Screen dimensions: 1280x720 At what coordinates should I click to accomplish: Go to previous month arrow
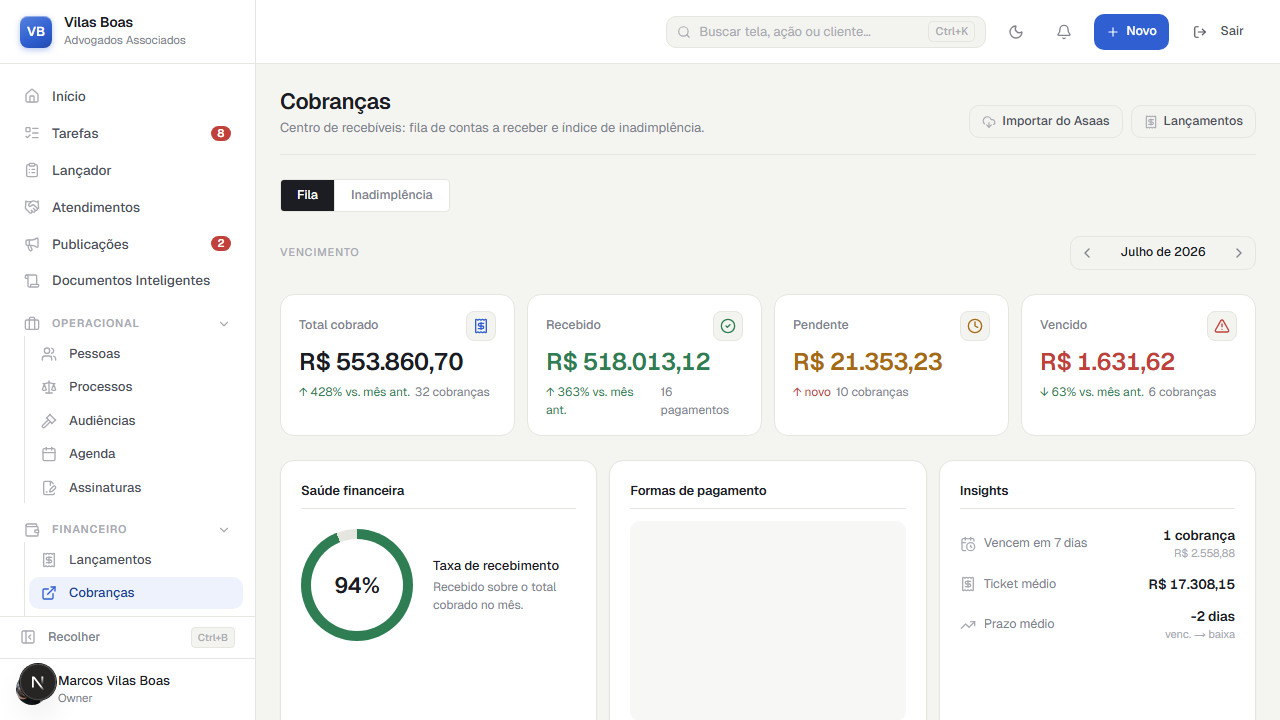tap(1087, 253)
